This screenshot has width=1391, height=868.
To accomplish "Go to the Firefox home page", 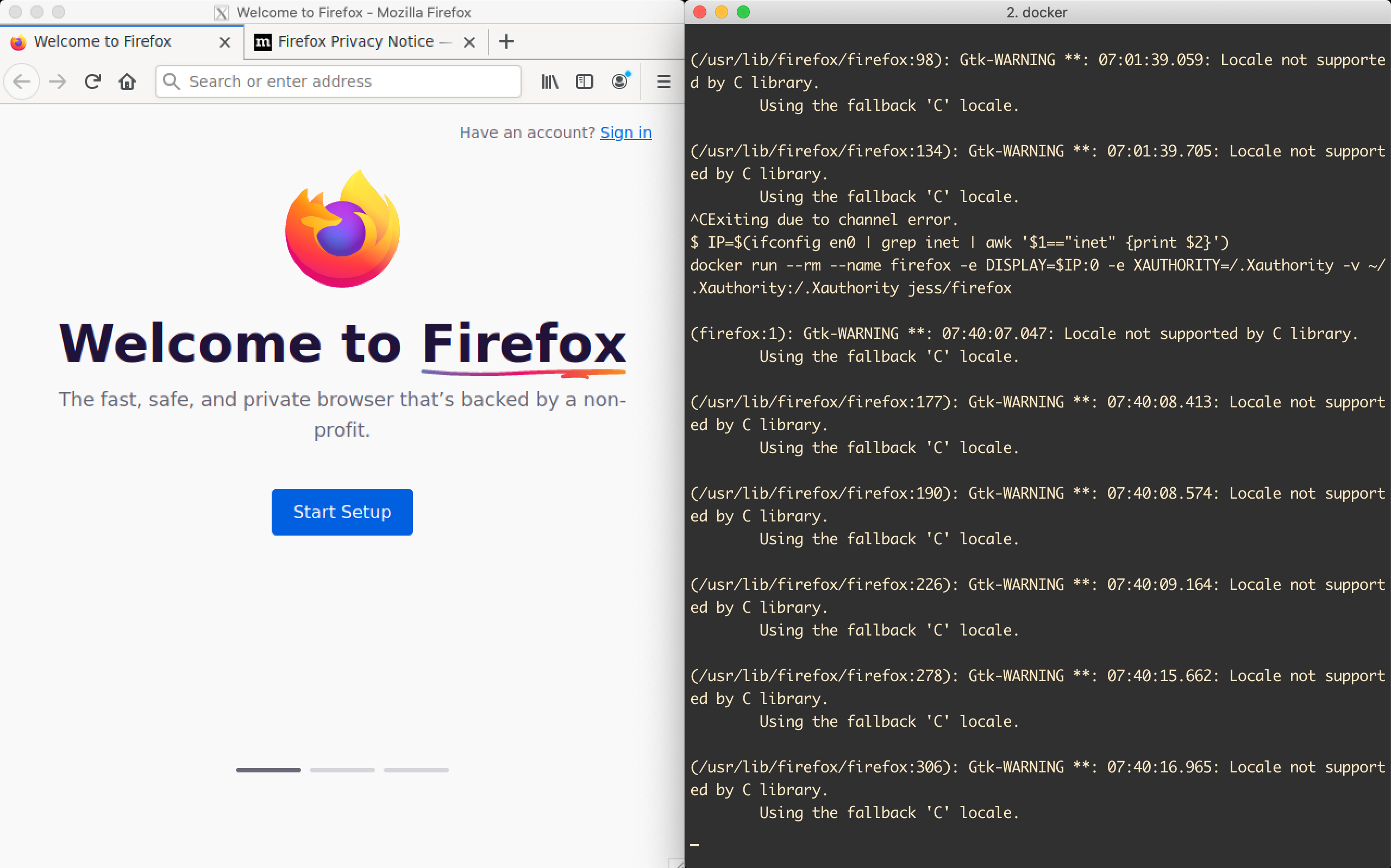I will coord(127,81).
